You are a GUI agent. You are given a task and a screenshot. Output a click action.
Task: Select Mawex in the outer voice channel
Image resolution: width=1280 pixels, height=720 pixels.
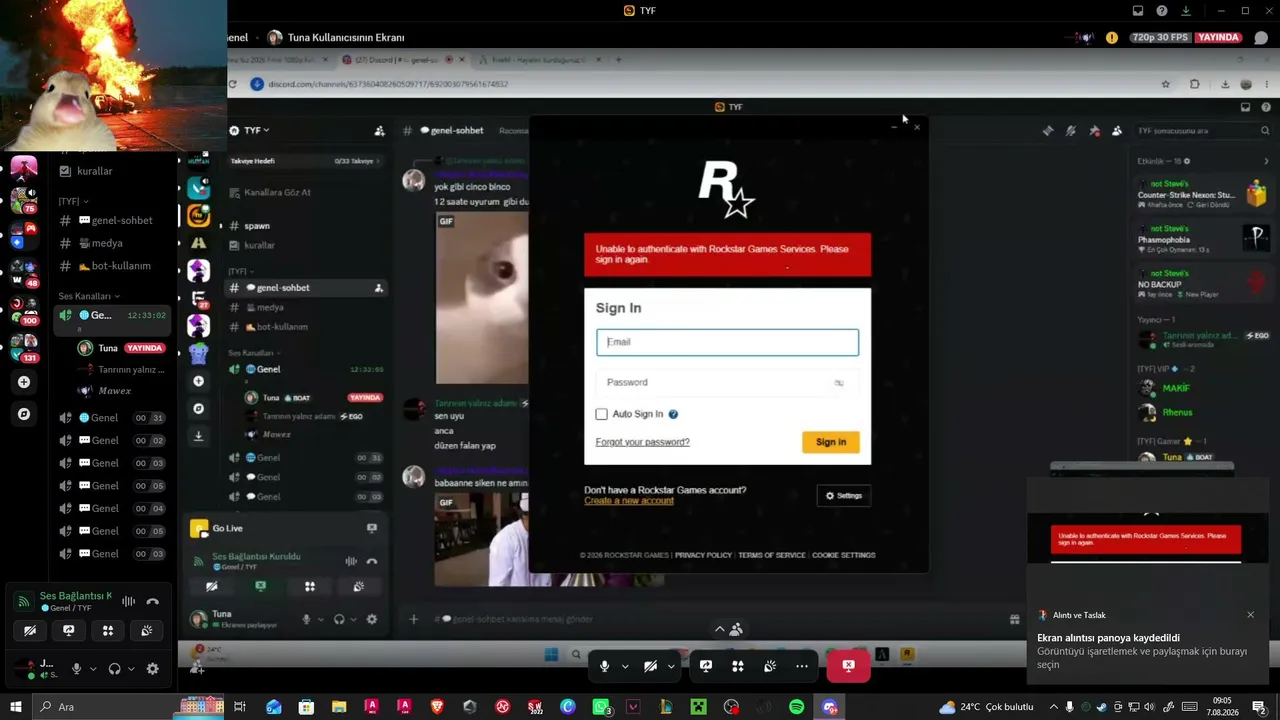click(x=114, y=391)
